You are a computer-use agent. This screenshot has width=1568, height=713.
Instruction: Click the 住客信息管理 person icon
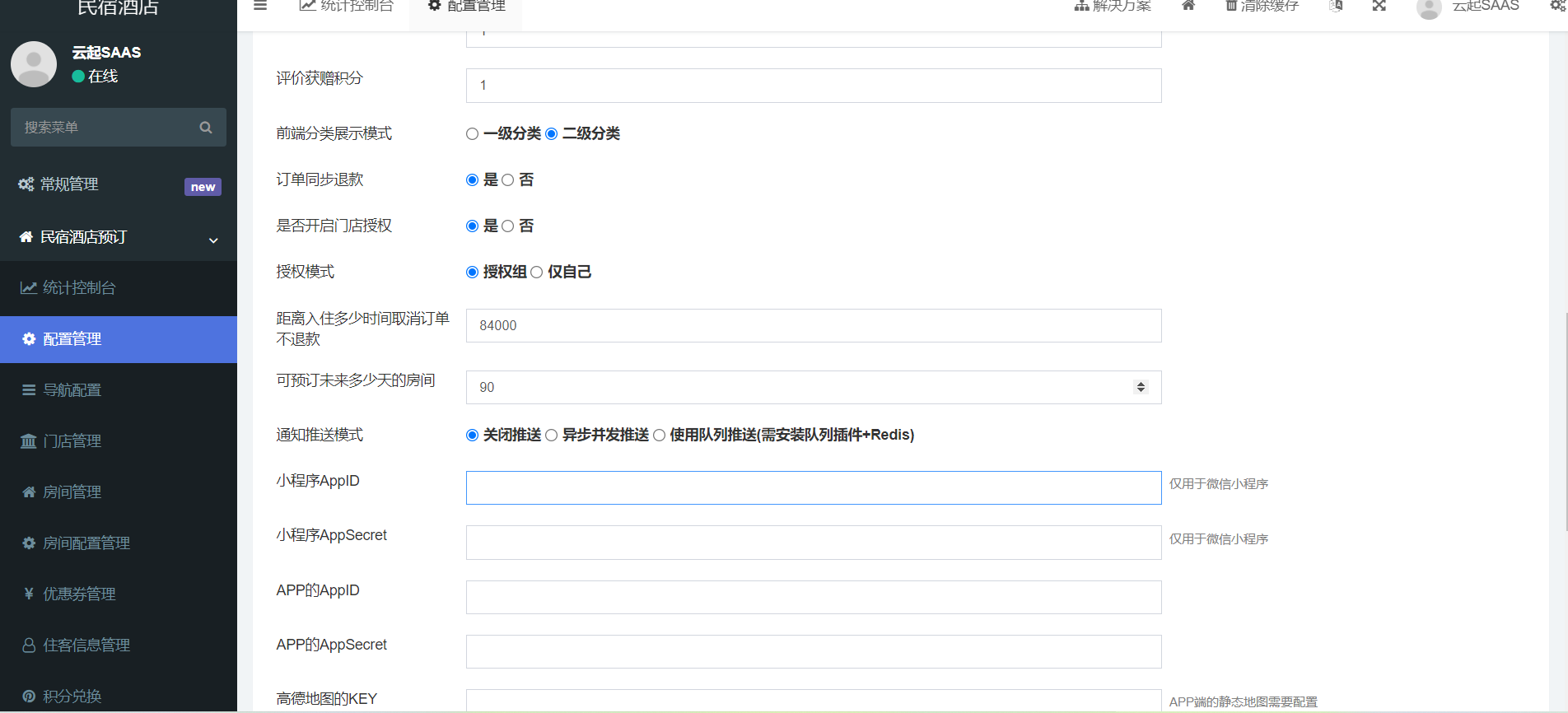click(29, 645)
